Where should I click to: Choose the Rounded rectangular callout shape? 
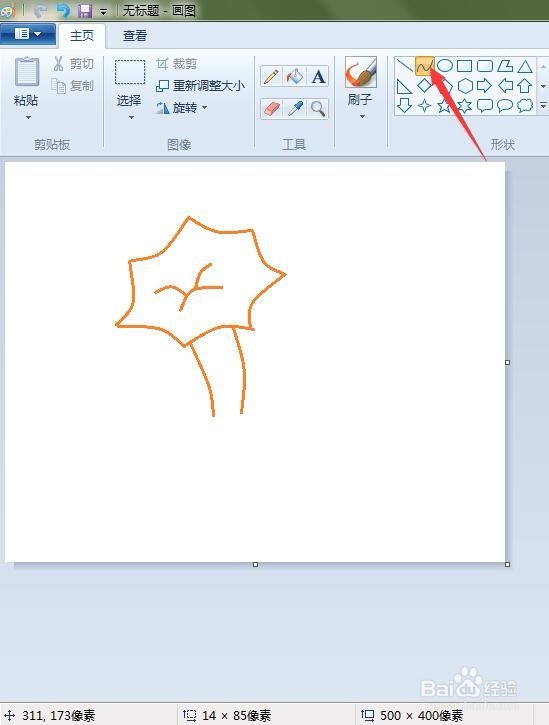click(x=485, y=105)
